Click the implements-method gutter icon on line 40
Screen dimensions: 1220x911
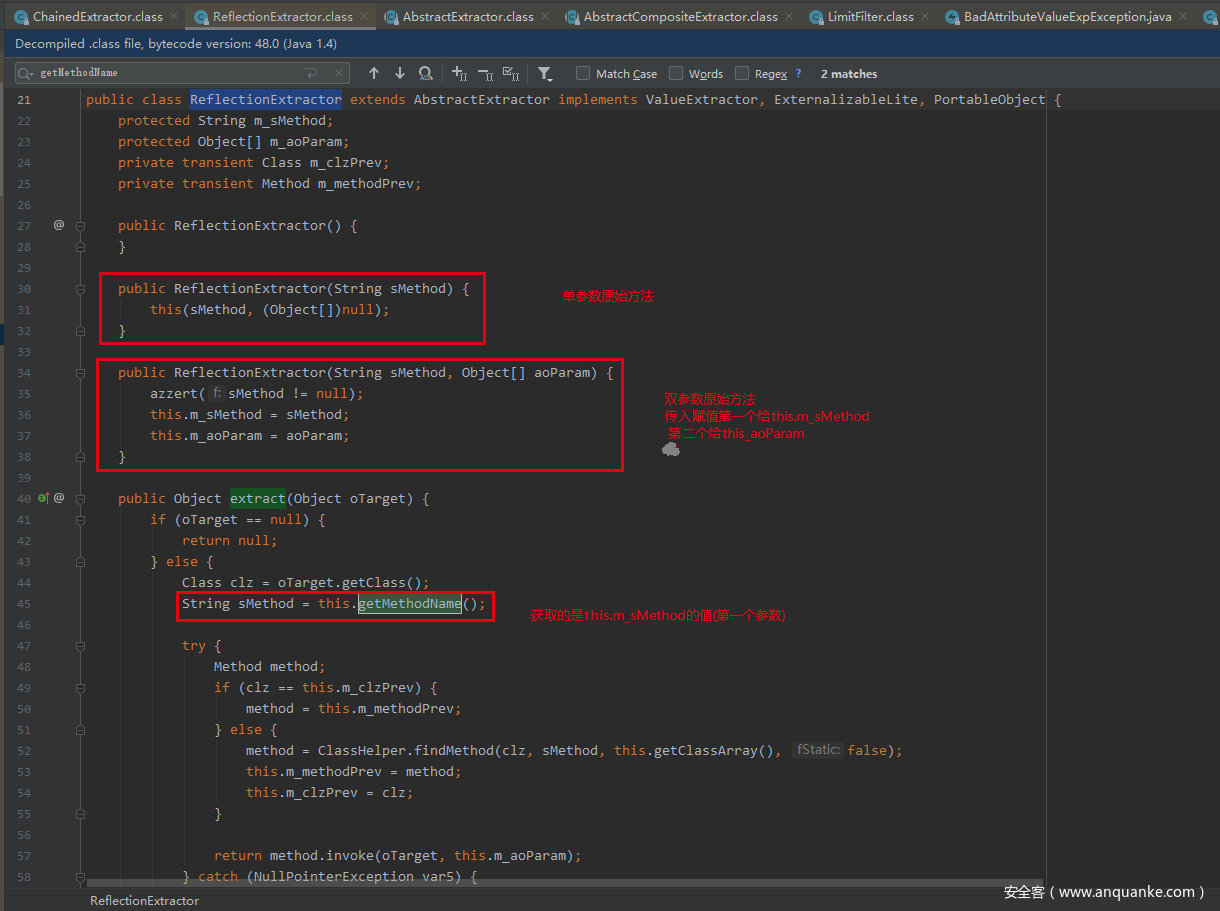(43, 498)
